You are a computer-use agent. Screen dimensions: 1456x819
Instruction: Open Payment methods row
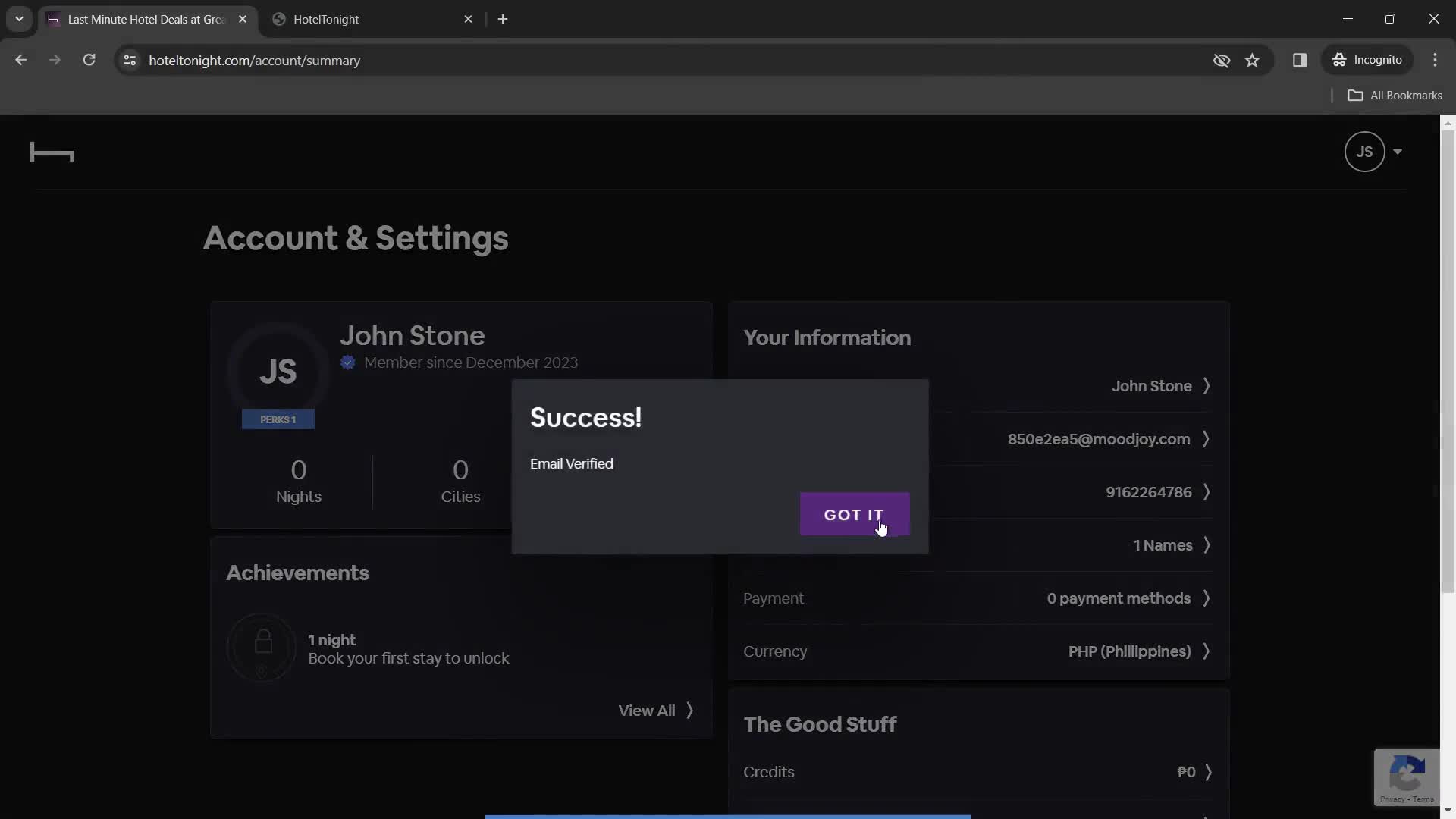[x=978, y=598]
